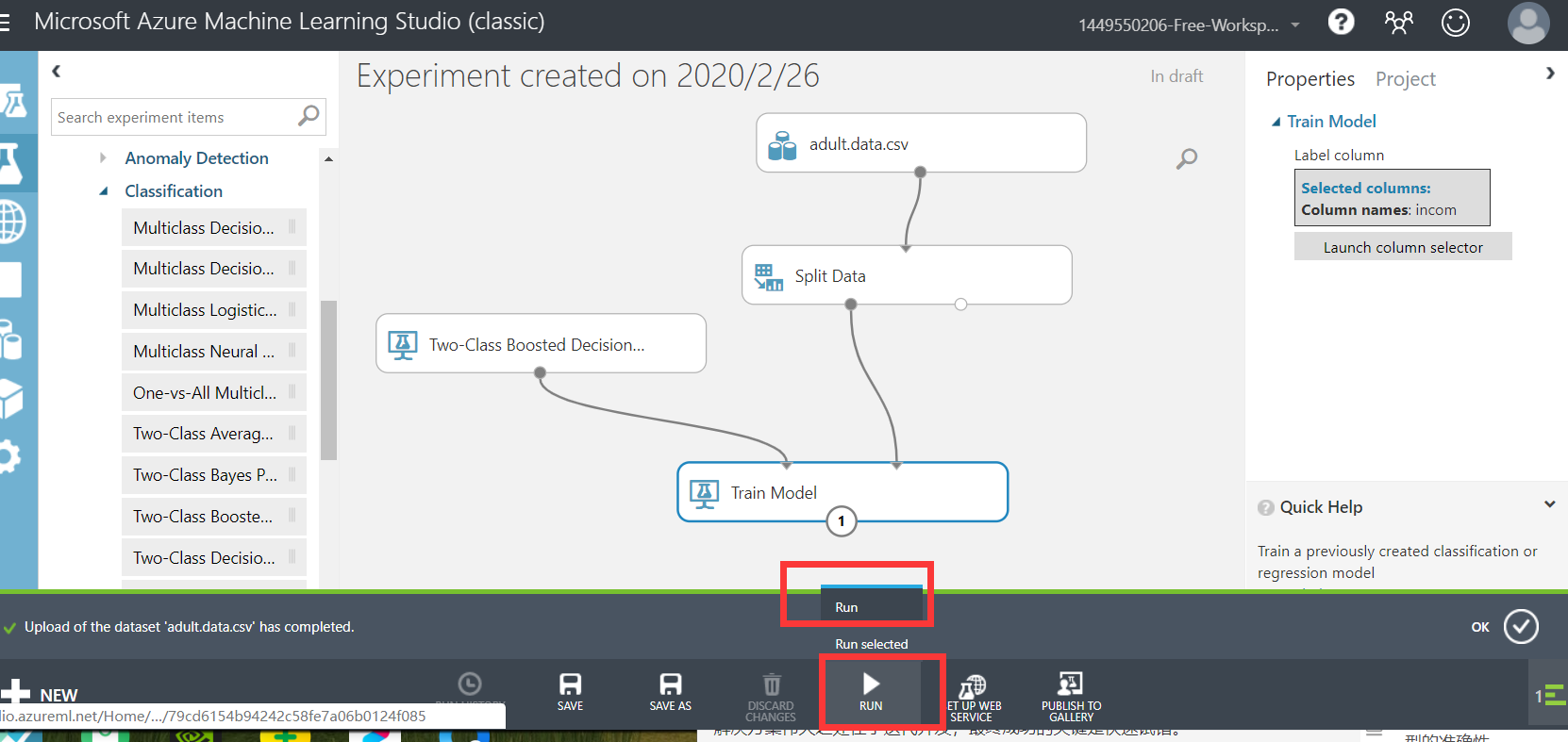Open the user account avatar
The height and width of the screenshot is (742, 1568).
(x=1528, y=23)
